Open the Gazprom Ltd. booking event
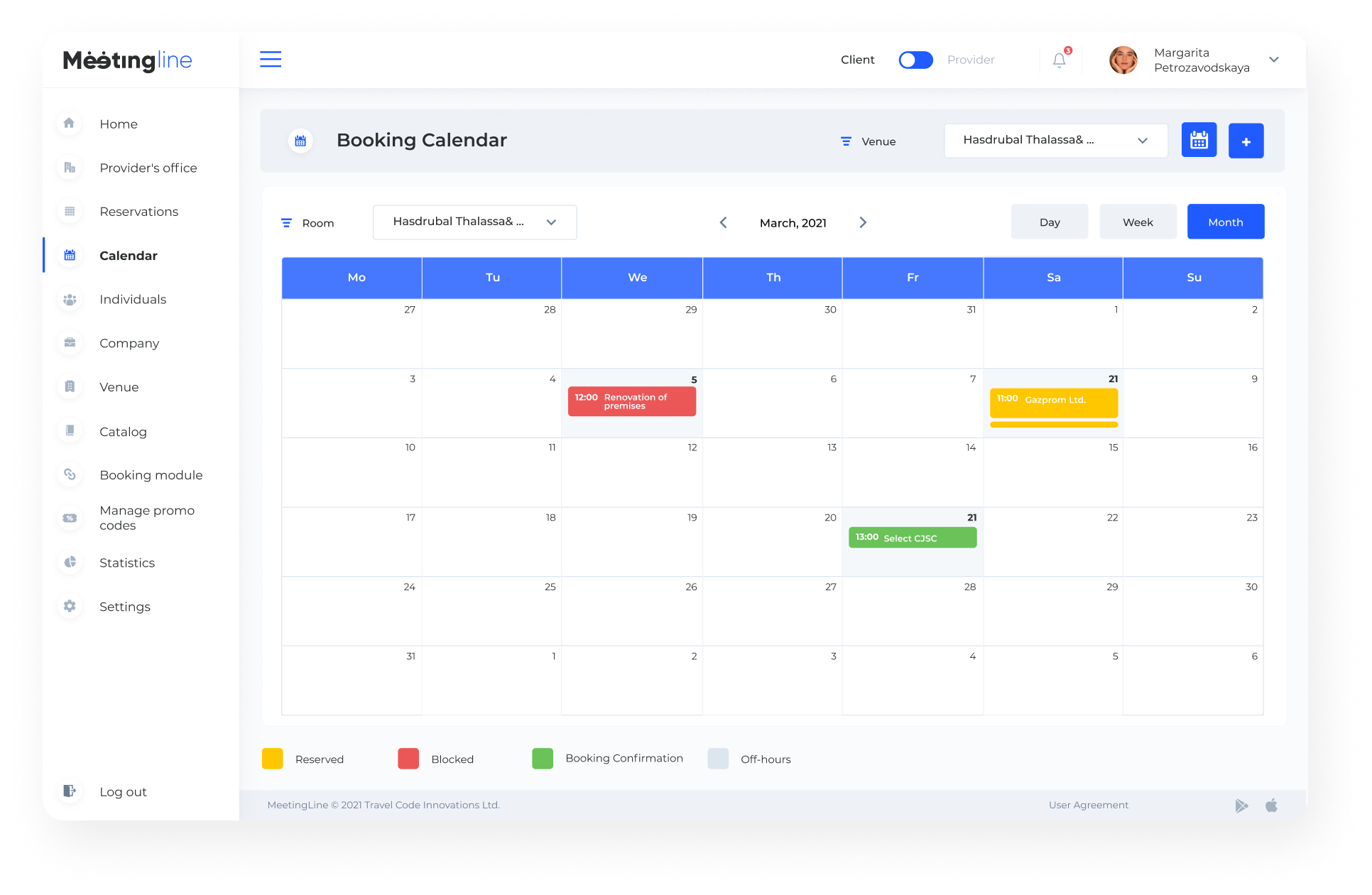The height and width of the screenshot is (895, 1372). coord(1054,402)
